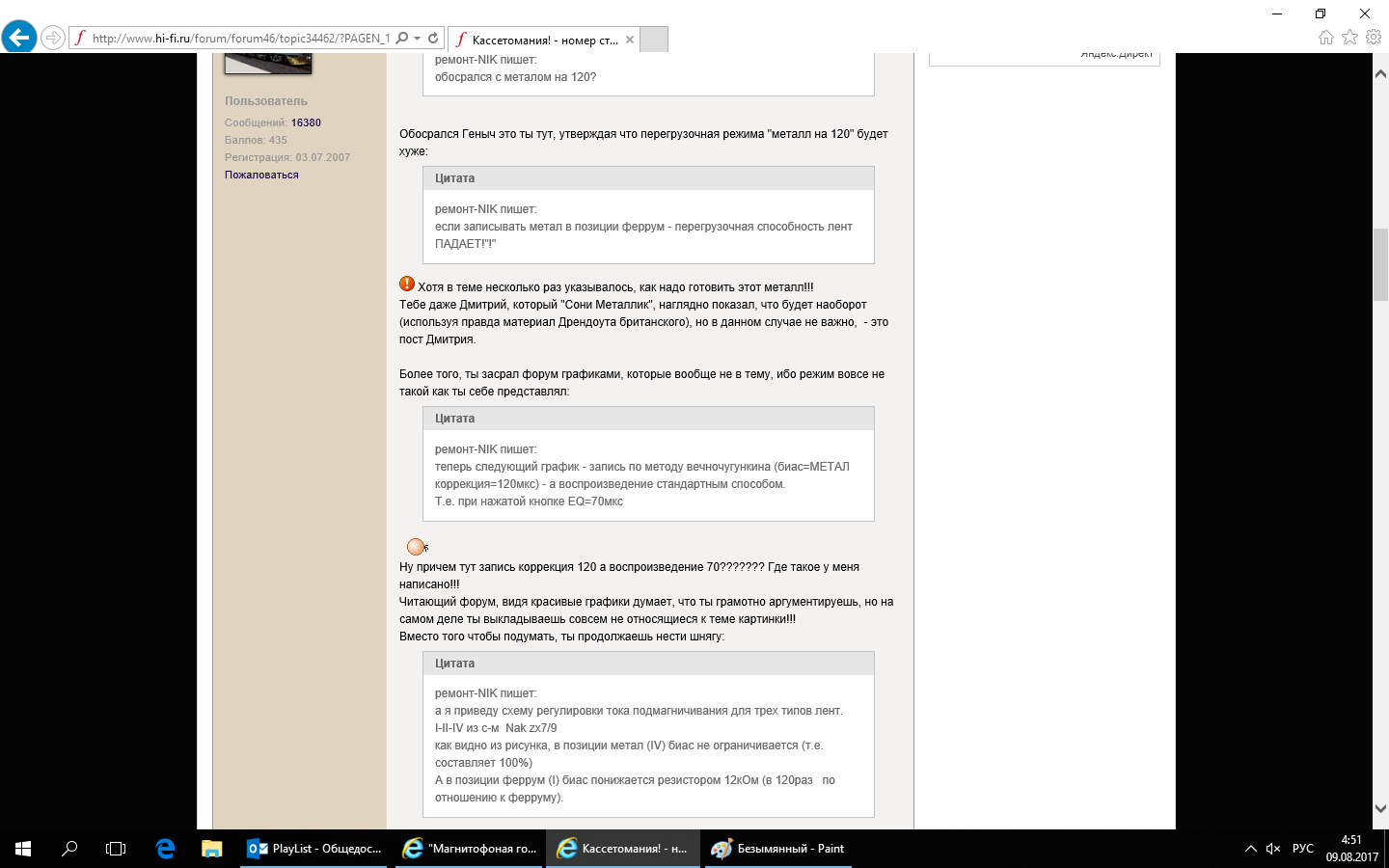Open a new blank browser tab
The image size is (1389, 868).
654,40
